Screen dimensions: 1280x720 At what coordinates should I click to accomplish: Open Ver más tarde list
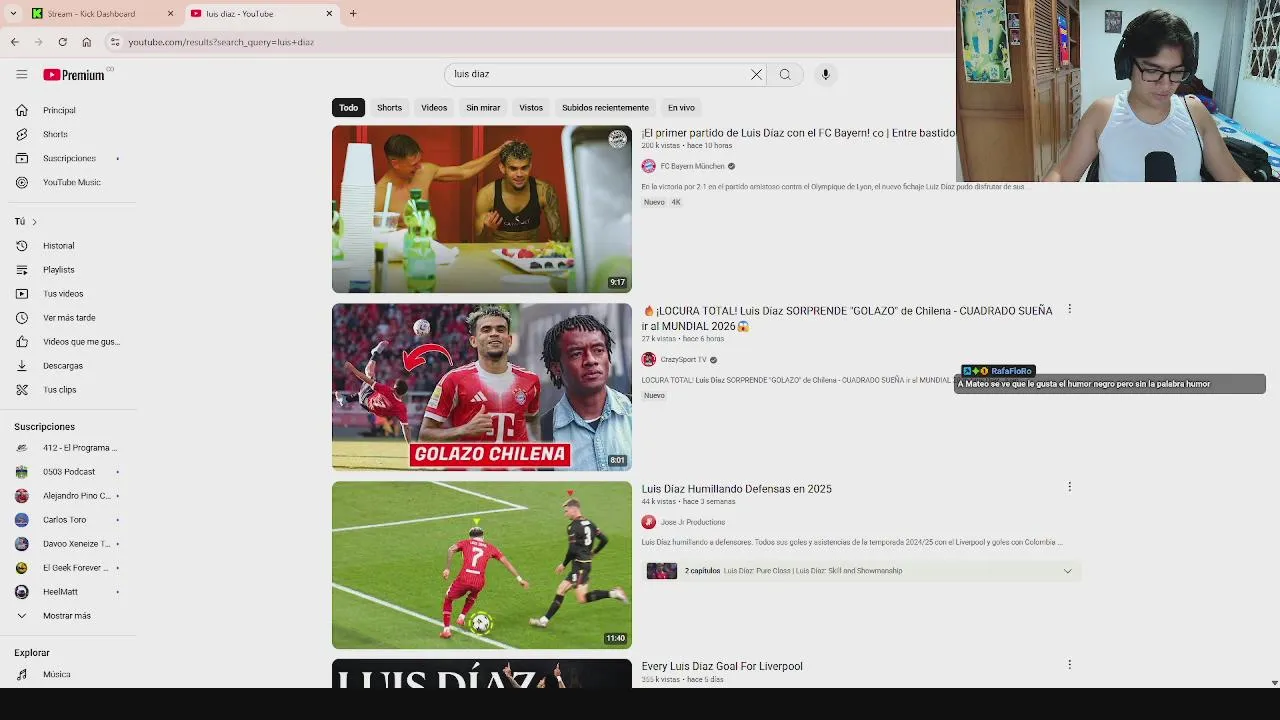click(68, 318)
